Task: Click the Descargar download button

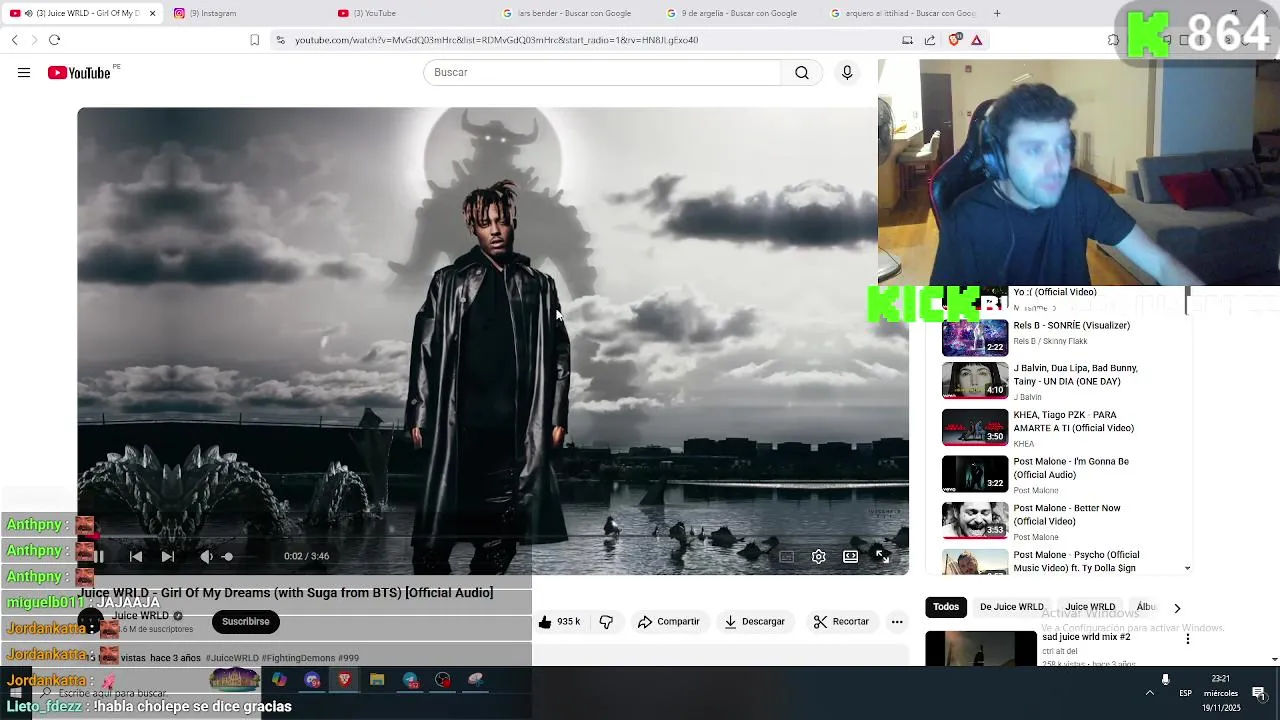Action: coord(755,622)
